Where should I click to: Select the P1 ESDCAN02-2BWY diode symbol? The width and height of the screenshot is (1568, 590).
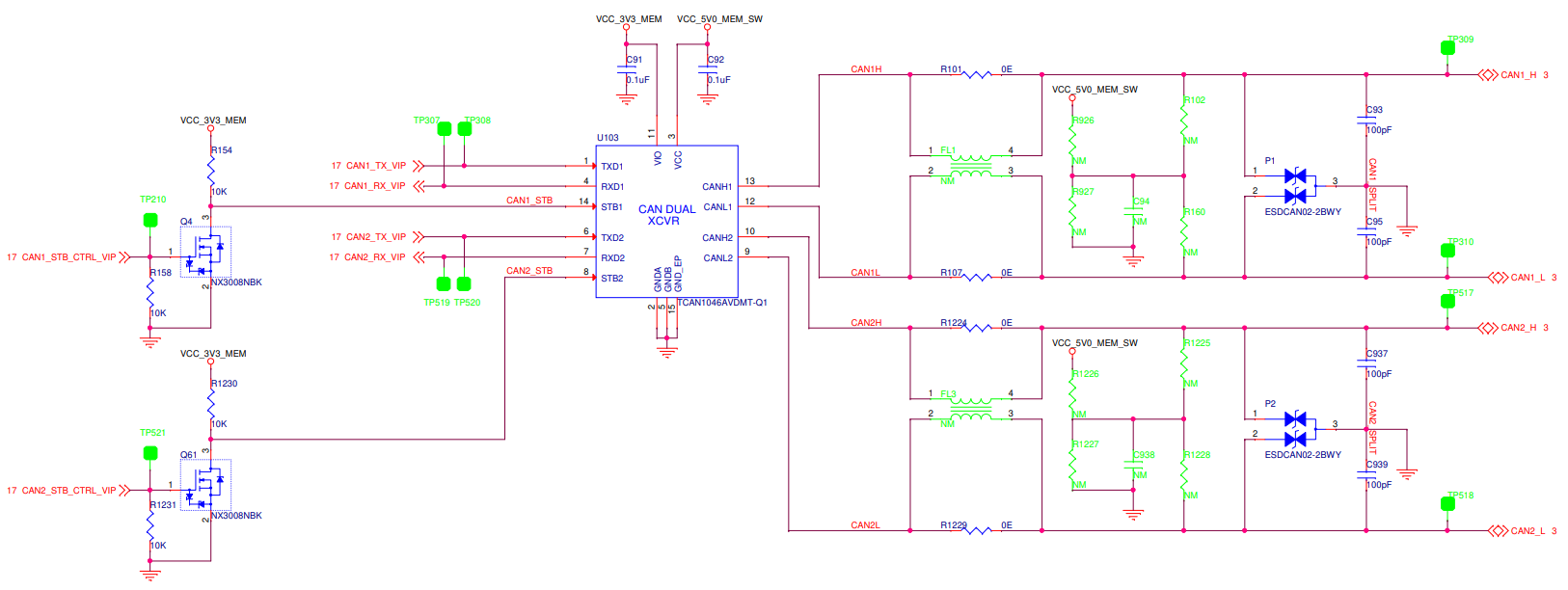click(1295, 186)
